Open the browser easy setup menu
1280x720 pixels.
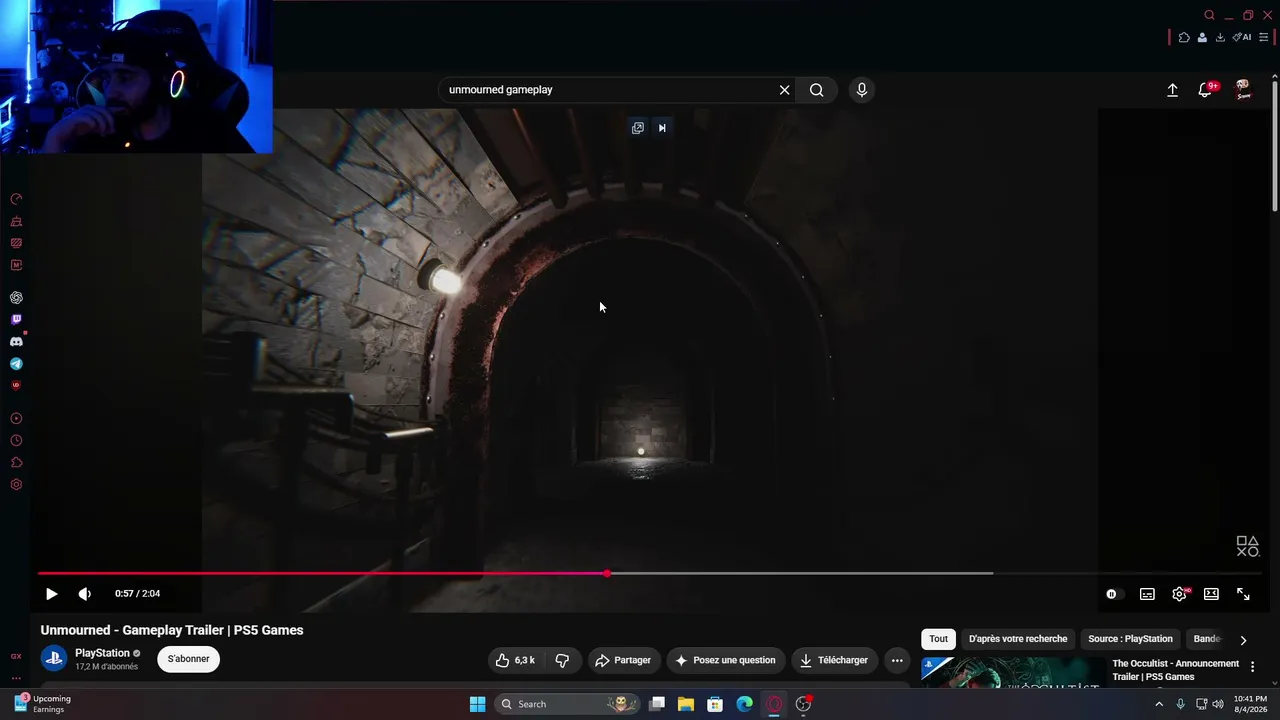[x=1264, y=37]
